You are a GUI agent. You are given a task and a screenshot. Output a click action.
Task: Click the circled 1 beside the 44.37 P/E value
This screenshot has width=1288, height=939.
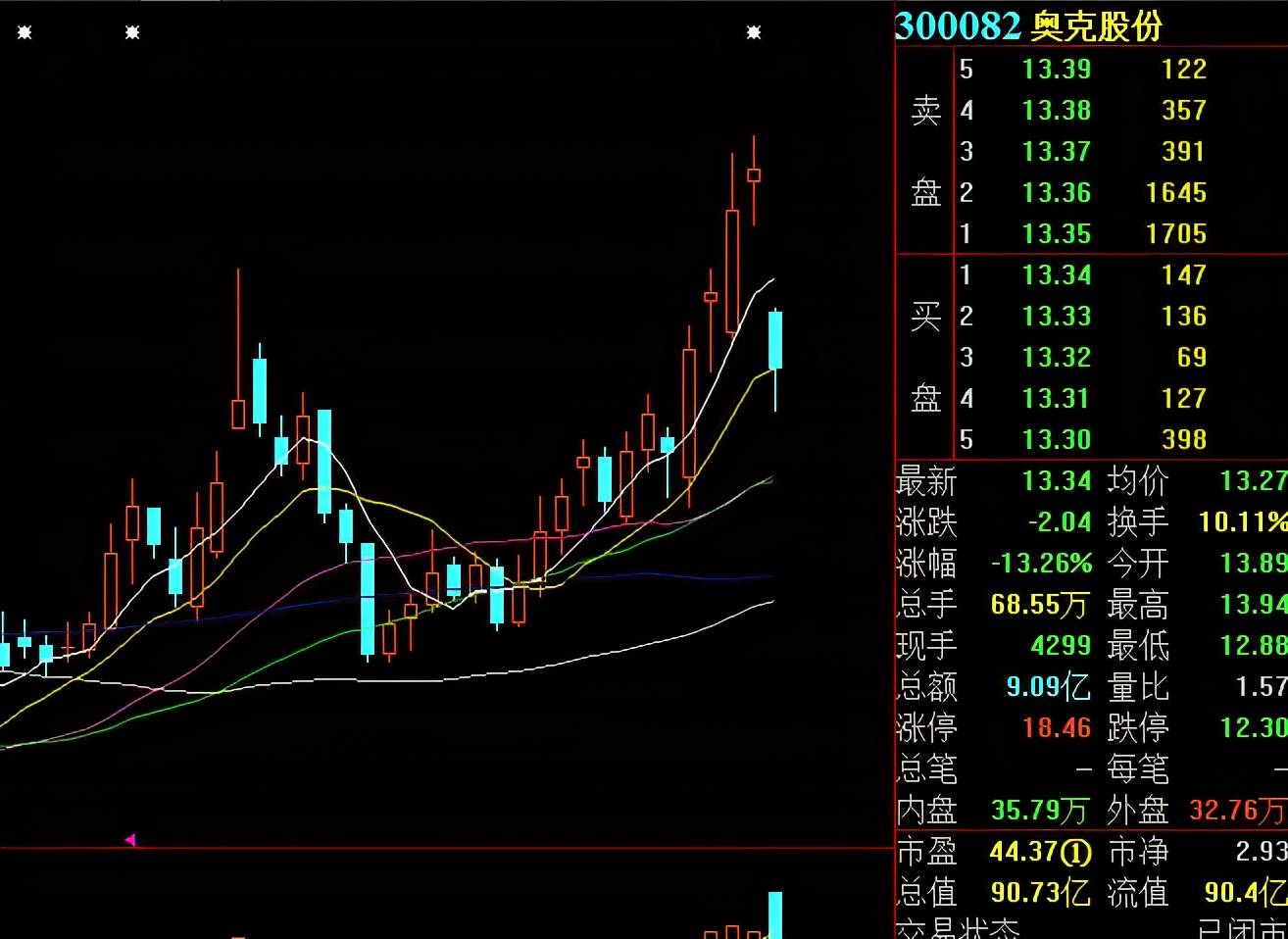click(1077, 851)
